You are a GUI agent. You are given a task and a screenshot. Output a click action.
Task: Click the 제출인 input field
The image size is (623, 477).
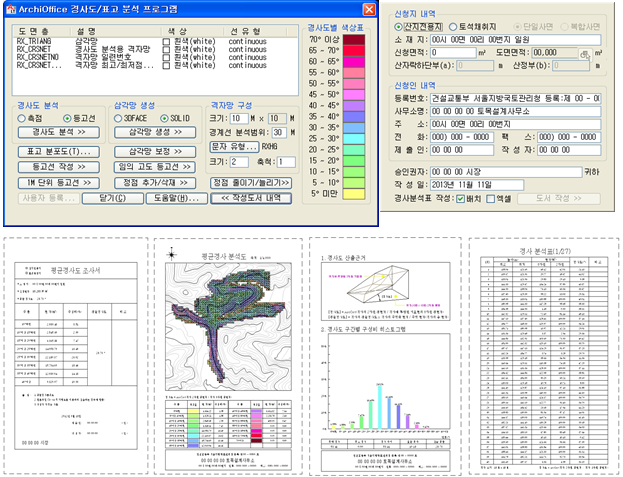tap(462, 150)
